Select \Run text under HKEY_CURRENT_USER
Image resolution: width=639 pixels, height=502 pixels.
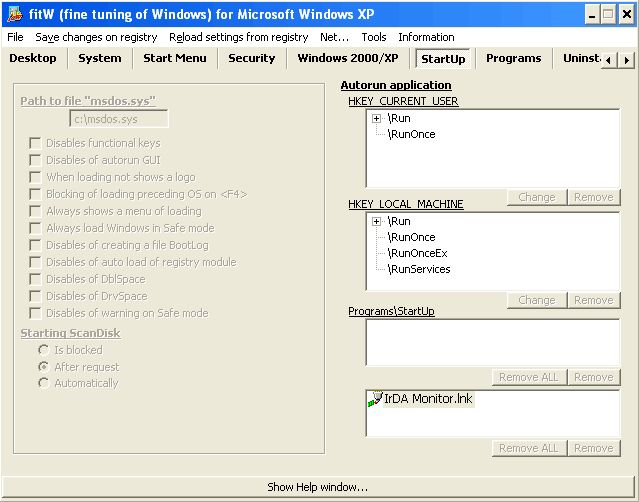399,119
